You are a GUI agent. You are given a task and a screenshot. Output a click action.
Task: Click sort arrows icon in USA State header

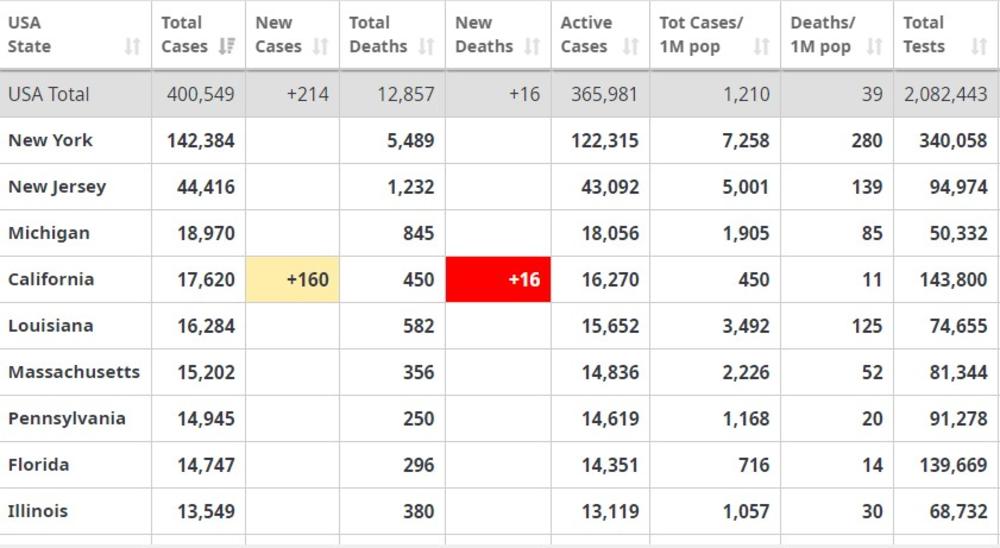point(132,46)
